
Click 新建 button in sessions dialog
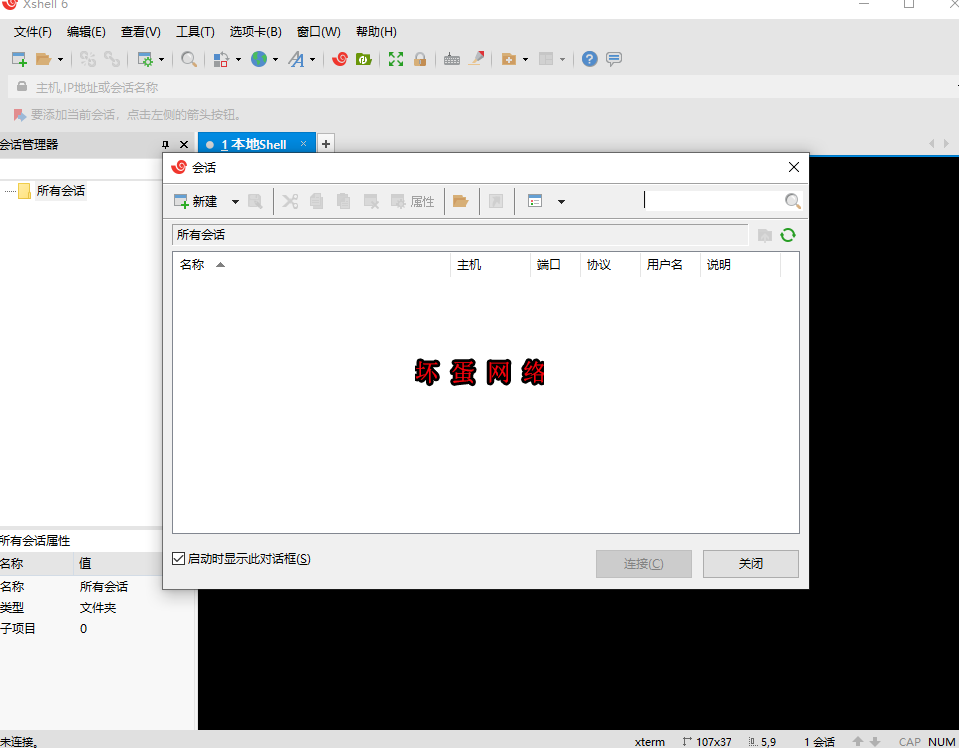point(196,201)
